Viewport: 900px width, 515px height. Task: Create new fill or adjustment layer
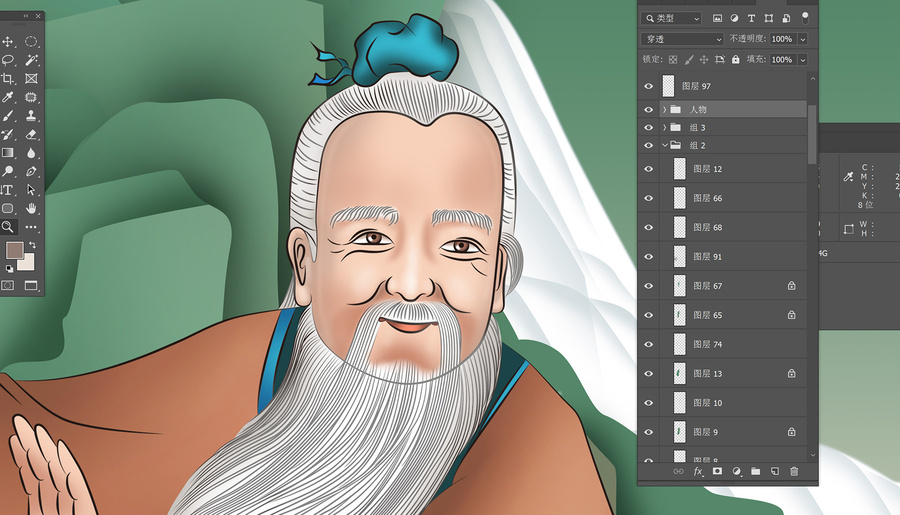click(x=736, y=471)
